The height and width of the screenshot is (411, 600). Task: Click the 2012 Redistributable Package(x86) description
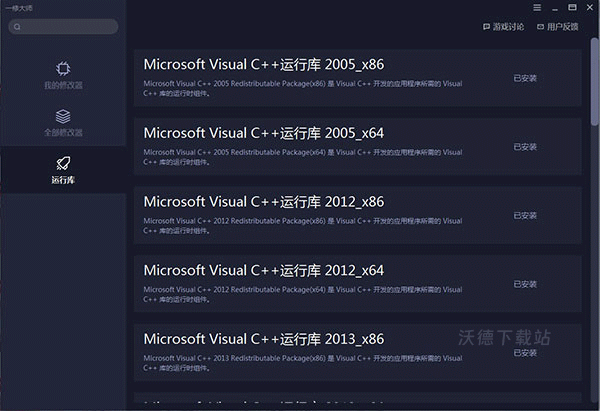click(x=303, y=226)
